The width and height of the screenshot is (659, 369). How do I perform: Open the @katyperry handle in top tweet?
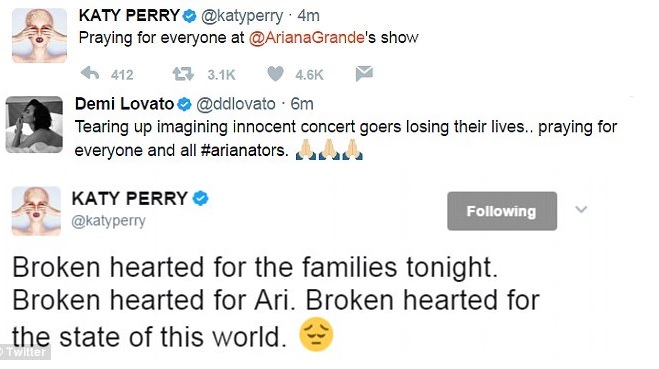pos(242,16)
